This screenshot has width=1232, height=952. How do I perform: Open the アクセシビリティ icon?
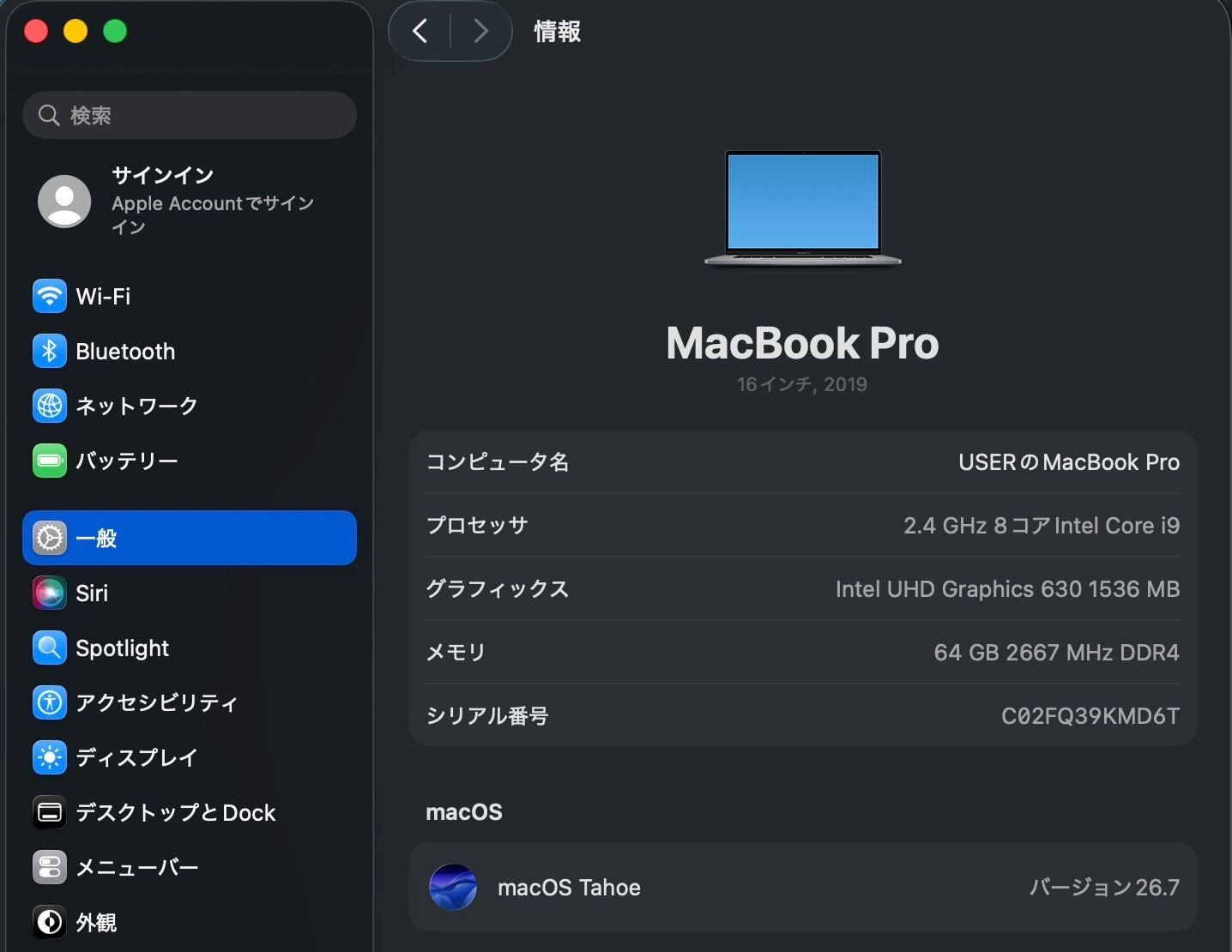click(x=50, y=702)
